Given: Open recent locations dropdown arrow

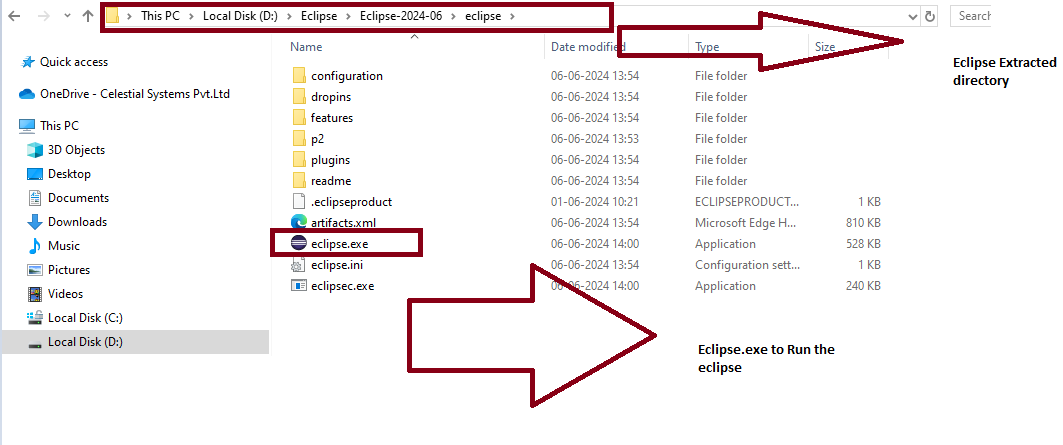Looking at the screenshot, I should click(67, 16).
